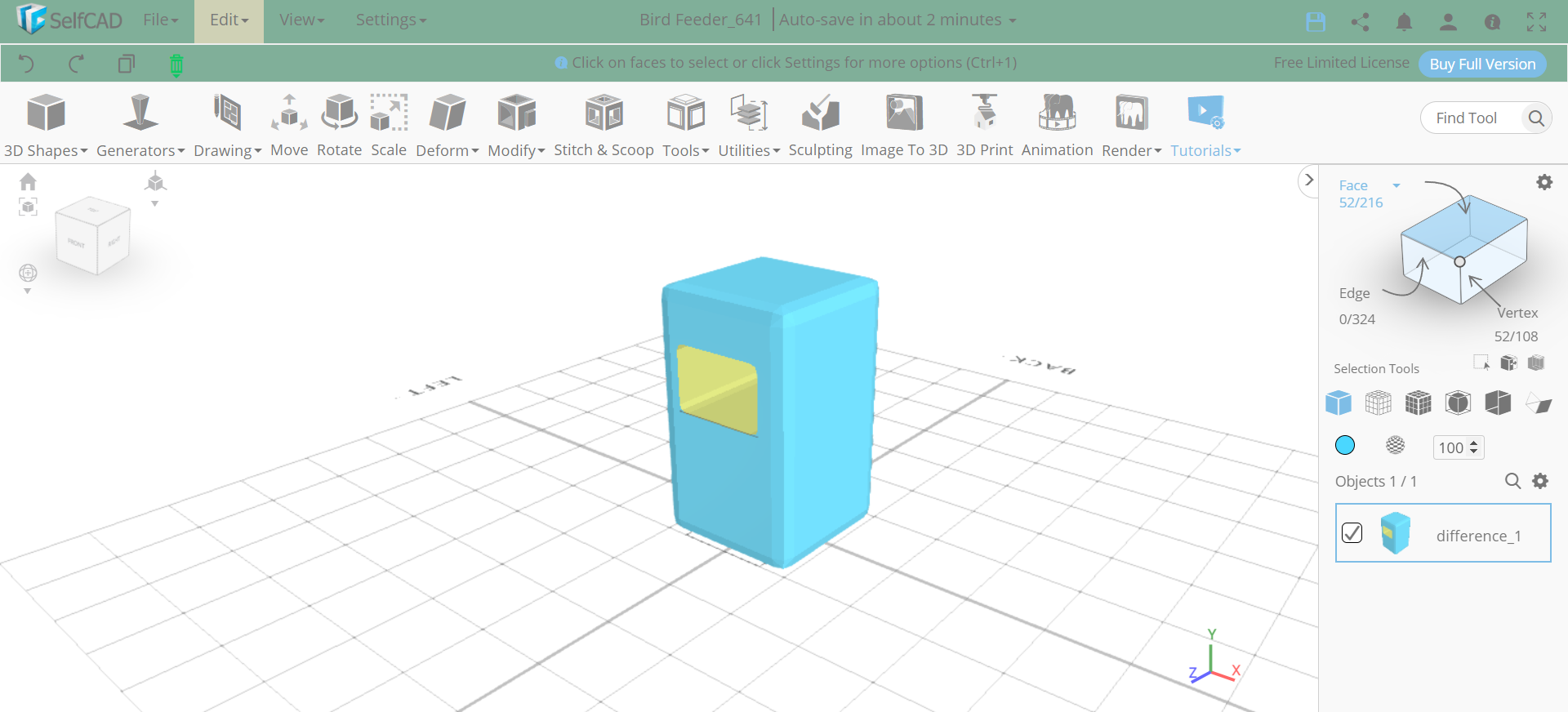Click the Save floppy disk icon
The width and height of the screenshot is (1568, 712).
[1316, 22]
